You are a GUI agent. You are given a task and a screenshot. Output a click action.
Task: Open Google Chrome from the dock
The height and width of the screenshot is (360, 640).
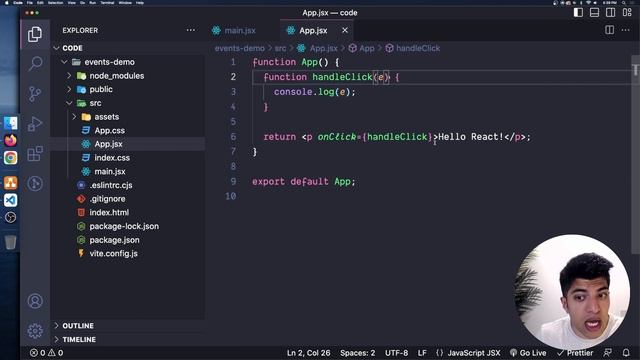(x=11, y=158)
